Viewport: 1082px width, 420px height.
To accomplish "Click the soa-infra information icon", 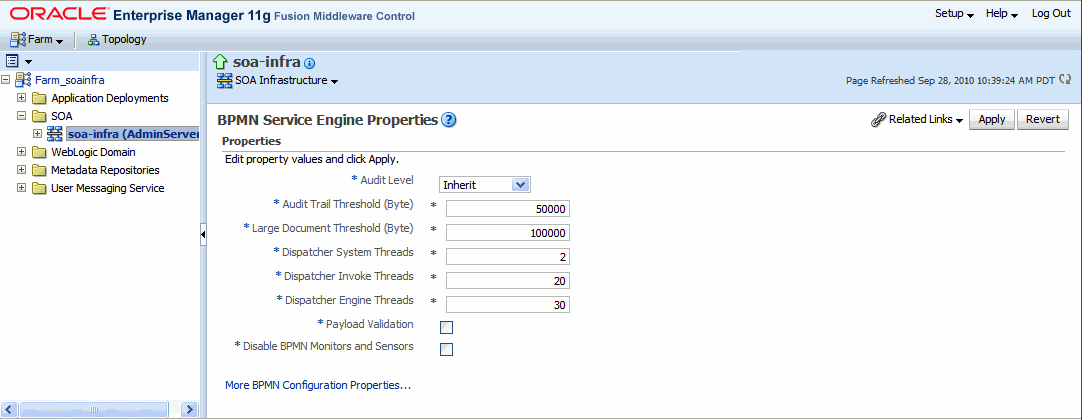I will coord(309,63).
